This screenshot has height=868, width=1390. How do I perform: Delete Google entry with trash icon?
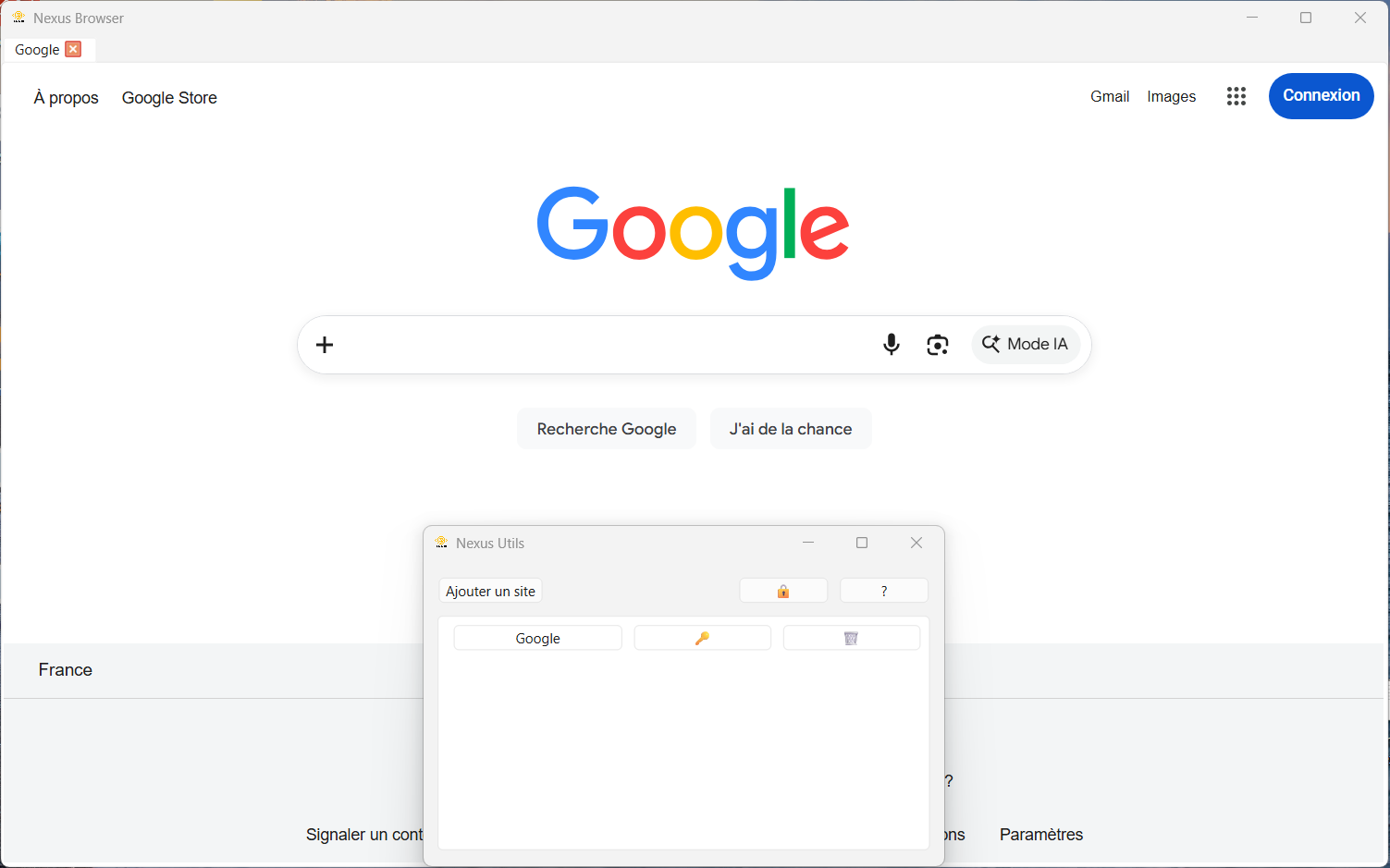point(852,639)
